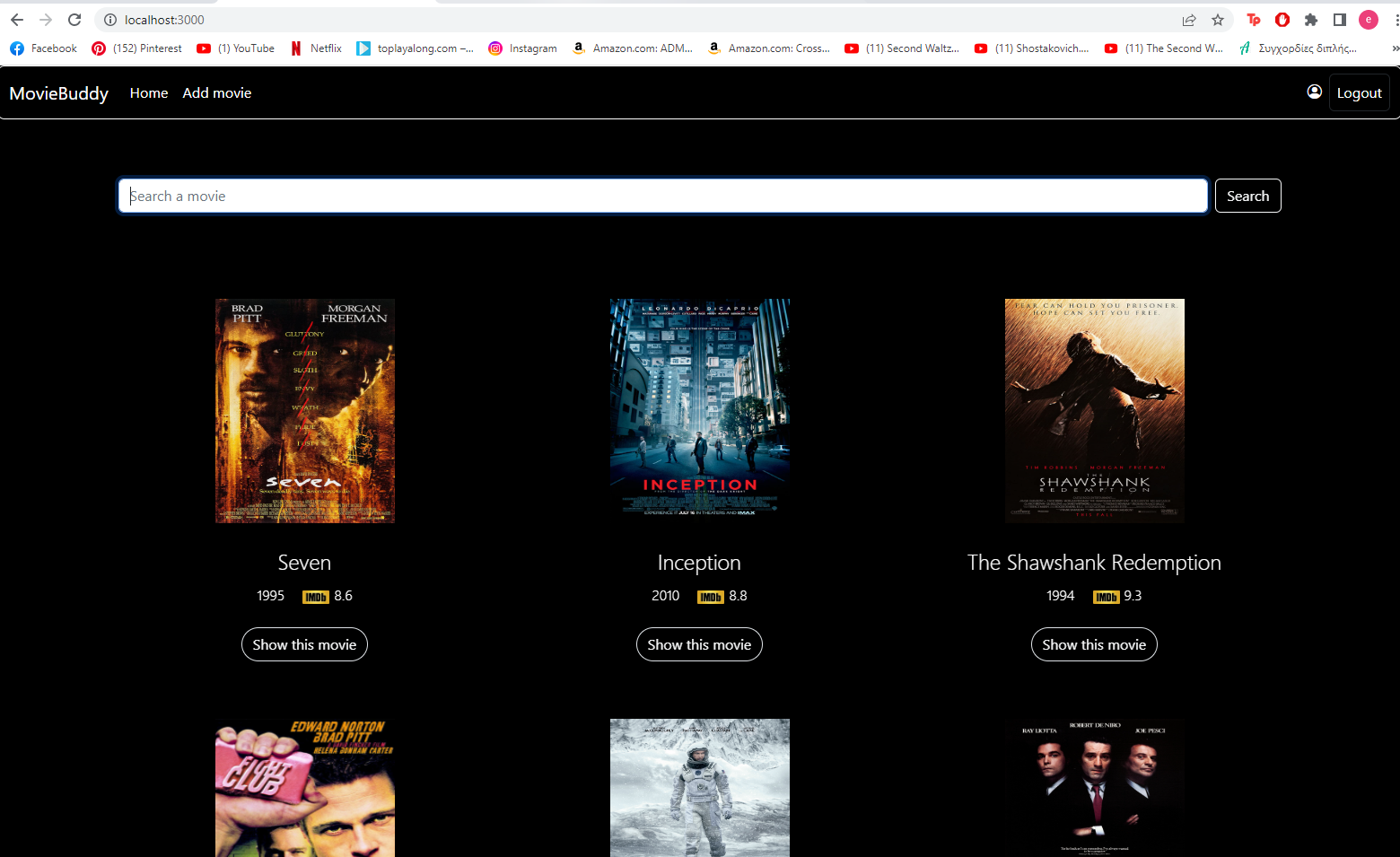Select Add movie in the navigation
Image resolution: width=1400 pixels, height=857 pixels.
click(216, 92)
